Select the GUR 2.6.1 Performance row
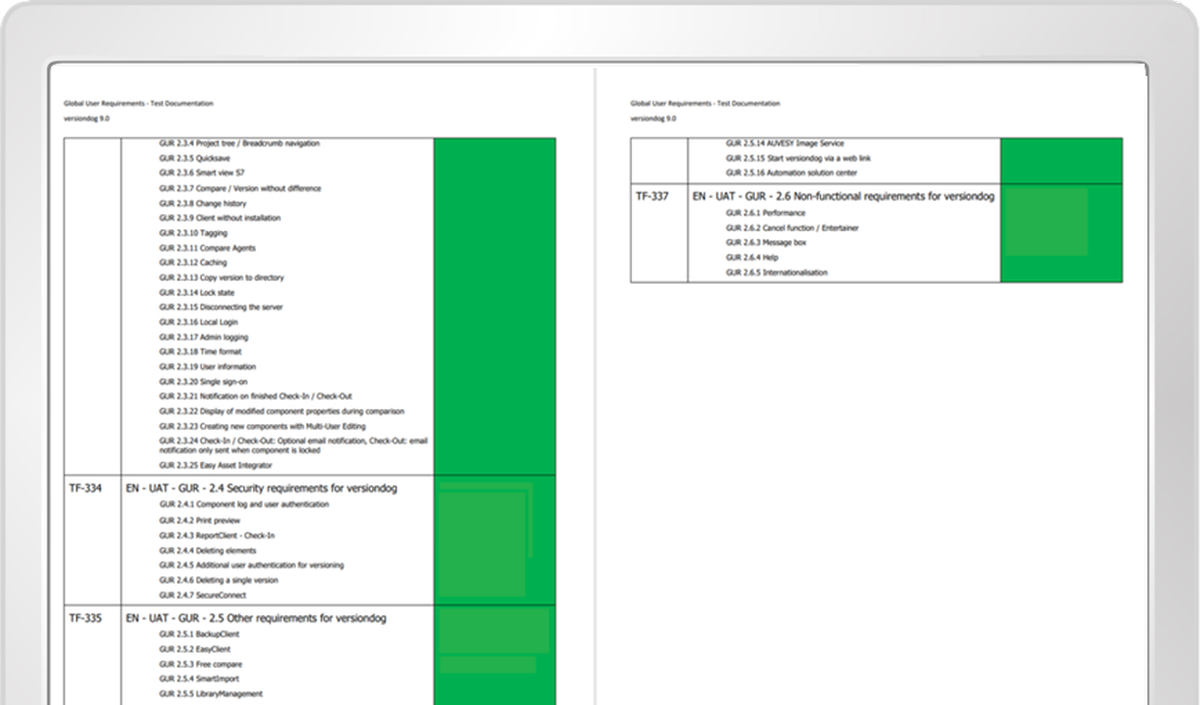 [x=765, y=213]
